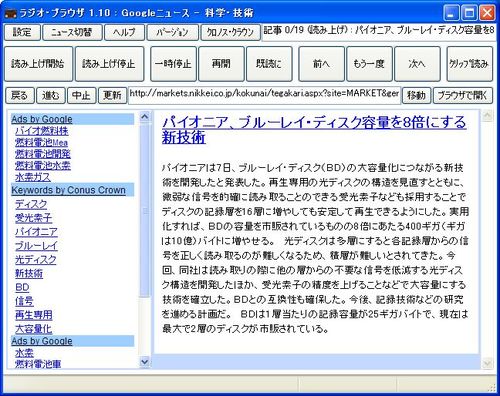Open the 燃料電池開発 ad link
The image size is (500, 396).
pyautogui.click(x=43, y=154)
